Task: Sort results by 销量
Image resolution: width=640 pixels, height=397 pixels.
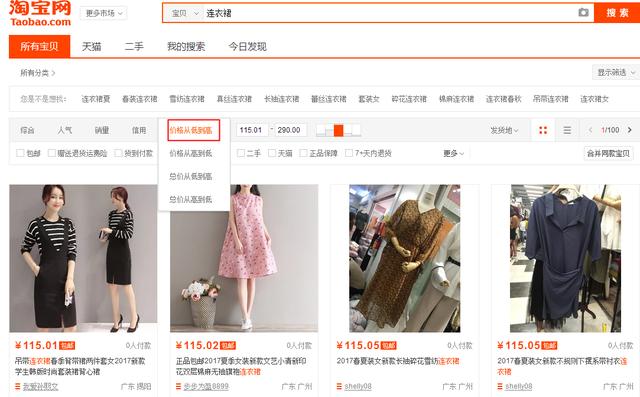Action: 102,130
